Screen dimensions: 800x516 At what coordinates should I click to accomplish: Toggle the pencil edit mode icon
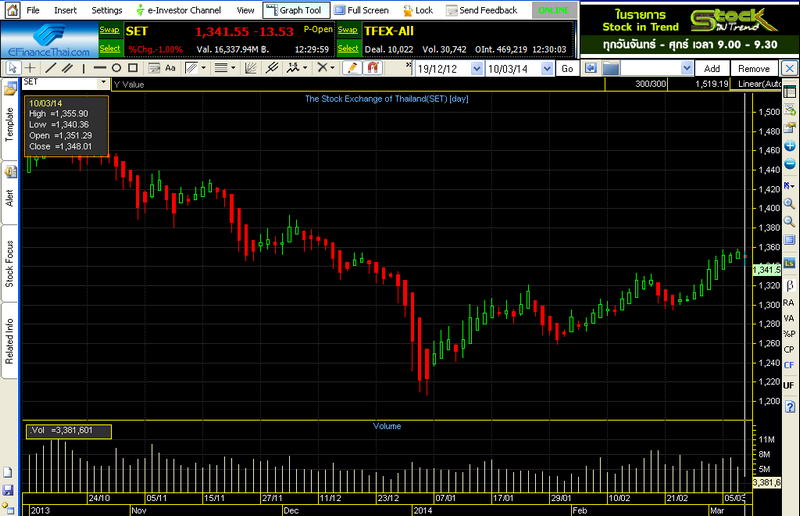click(352, 68)
